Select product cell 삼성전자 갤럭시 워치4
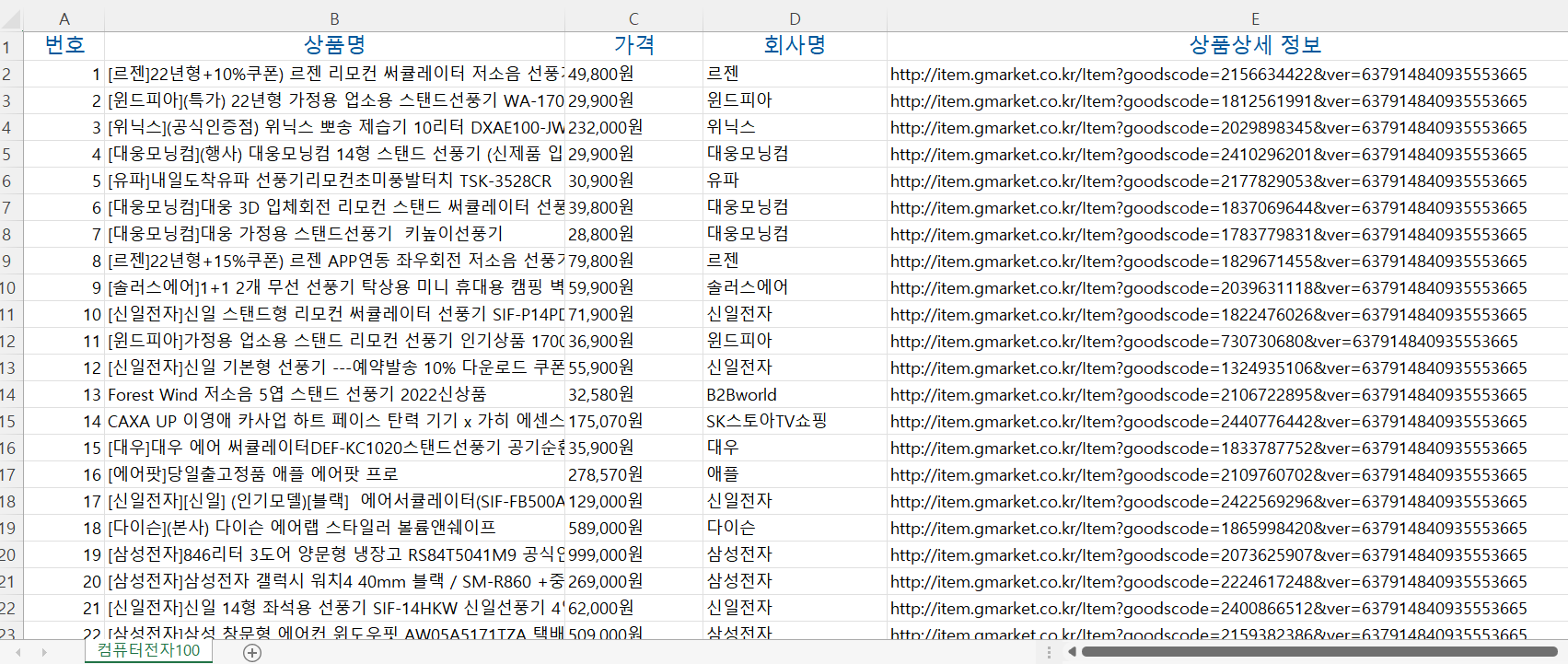The width and height of the screenshot is (1568, 664). pos(334,581)
